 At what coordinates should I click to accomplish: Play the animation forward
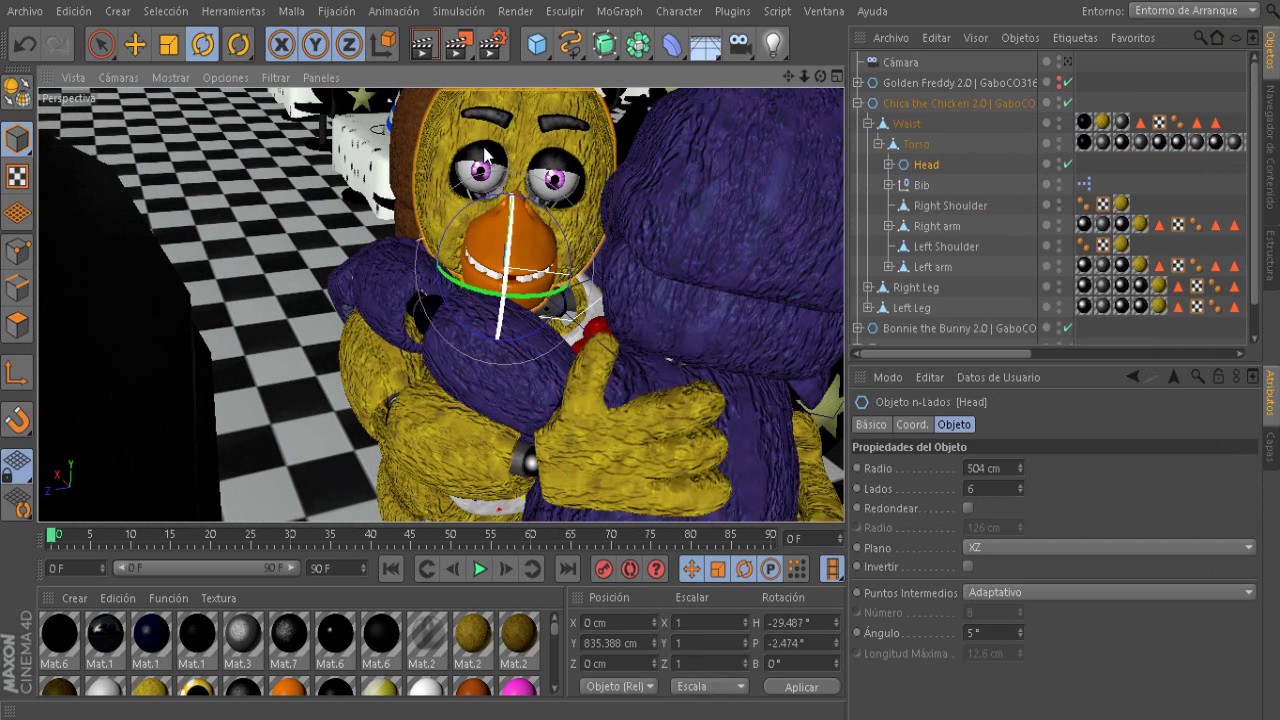coord(479,569)
